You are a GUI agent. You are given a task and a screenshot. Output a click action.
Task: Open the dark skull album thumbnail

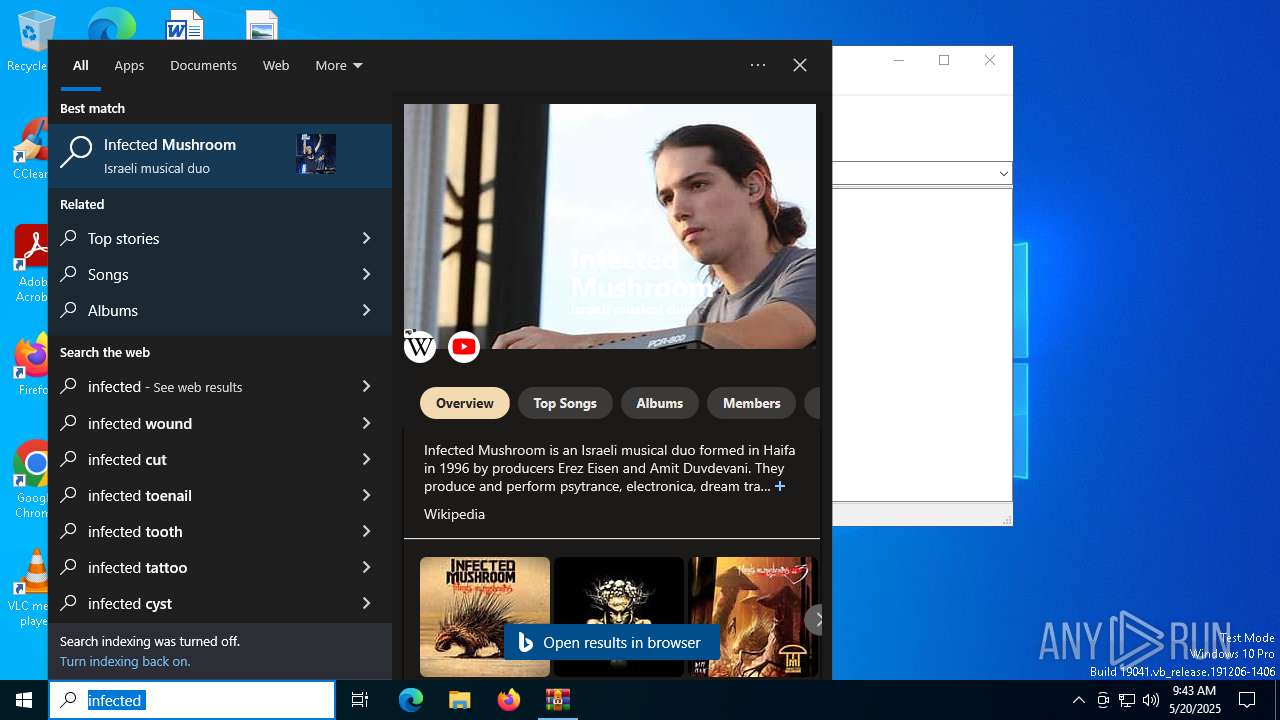(x=620, y=617)
